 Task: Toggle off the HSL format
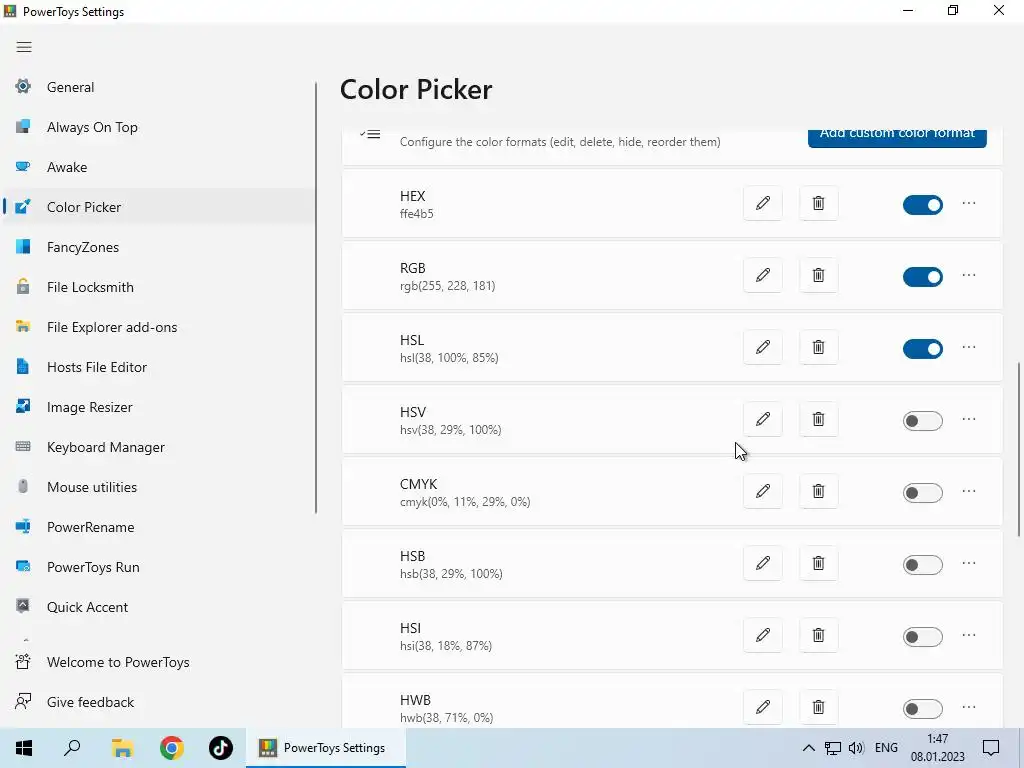click(923, 349)
